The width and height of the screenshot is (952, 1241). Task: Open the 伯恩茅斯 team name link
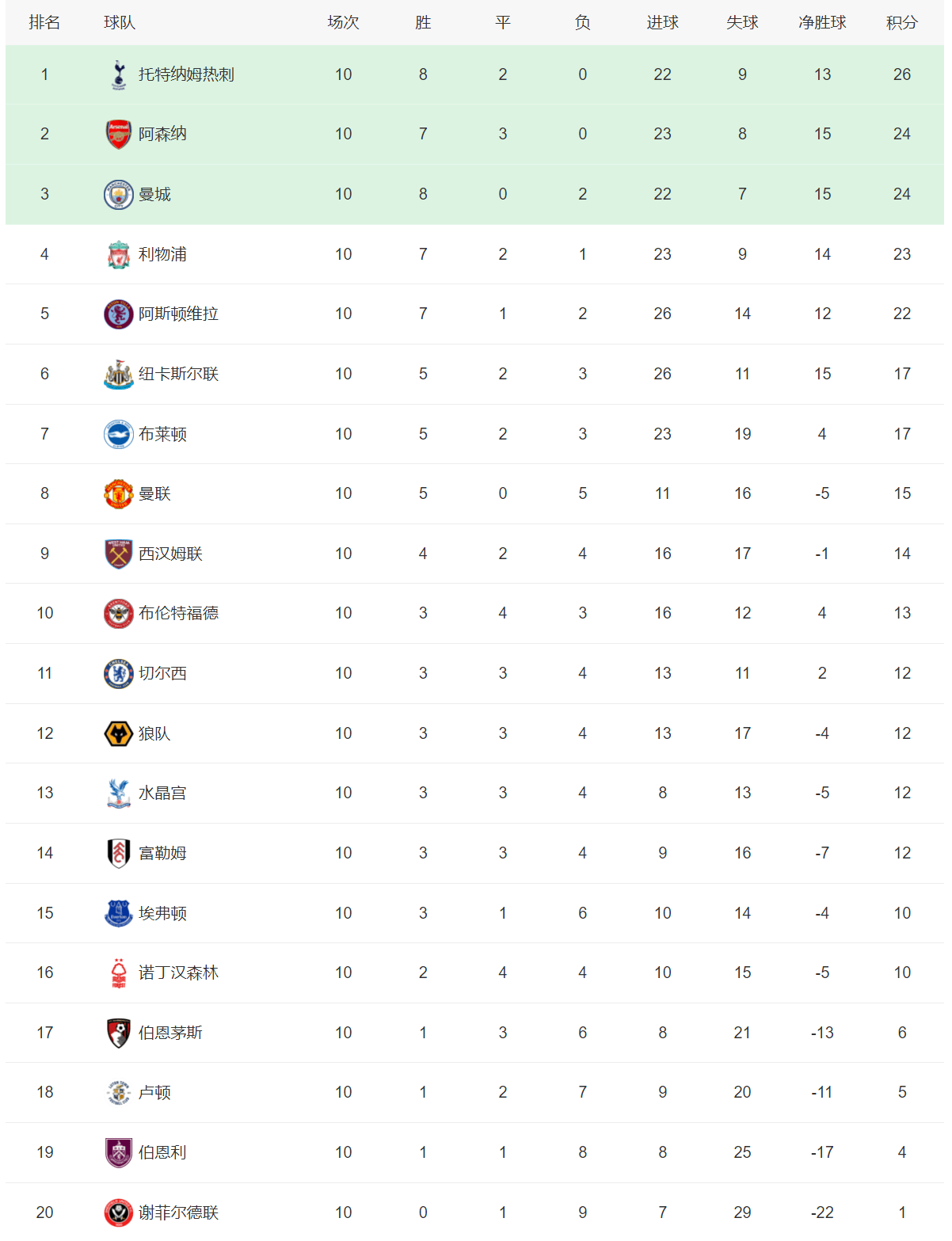click(170, 1033)
